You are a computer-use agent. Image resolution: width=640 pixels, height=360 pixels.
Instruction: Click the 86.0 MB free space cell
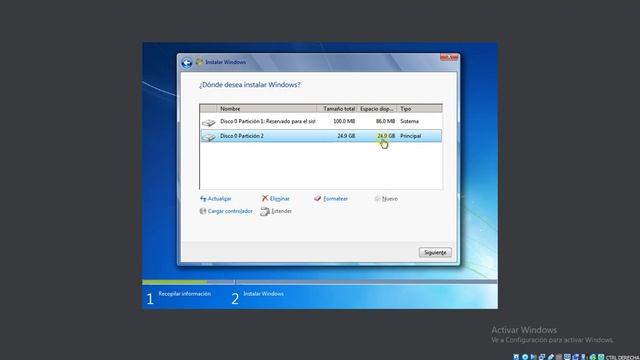coord(385,121)
